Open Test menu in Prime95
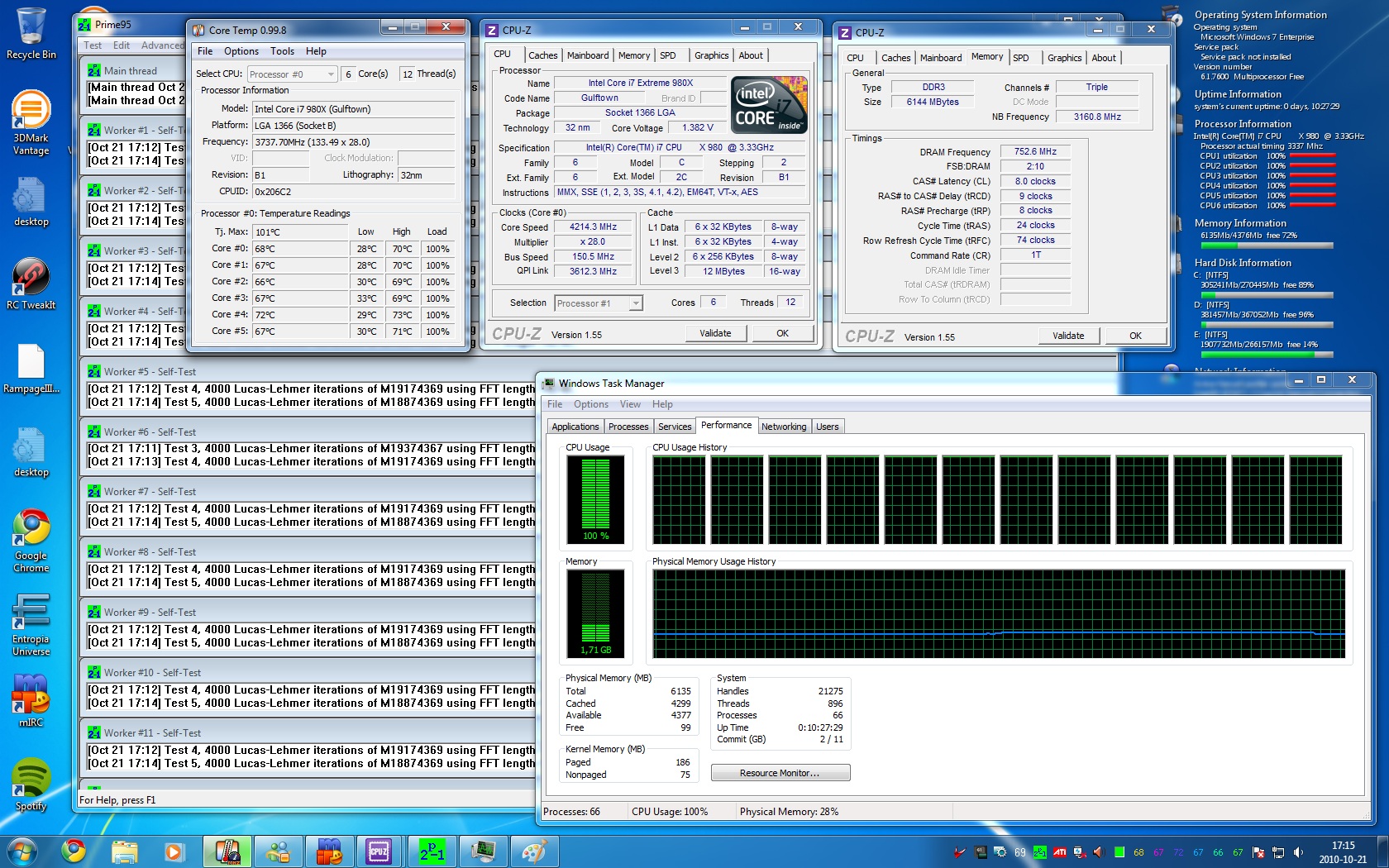 tap(93, 45)
